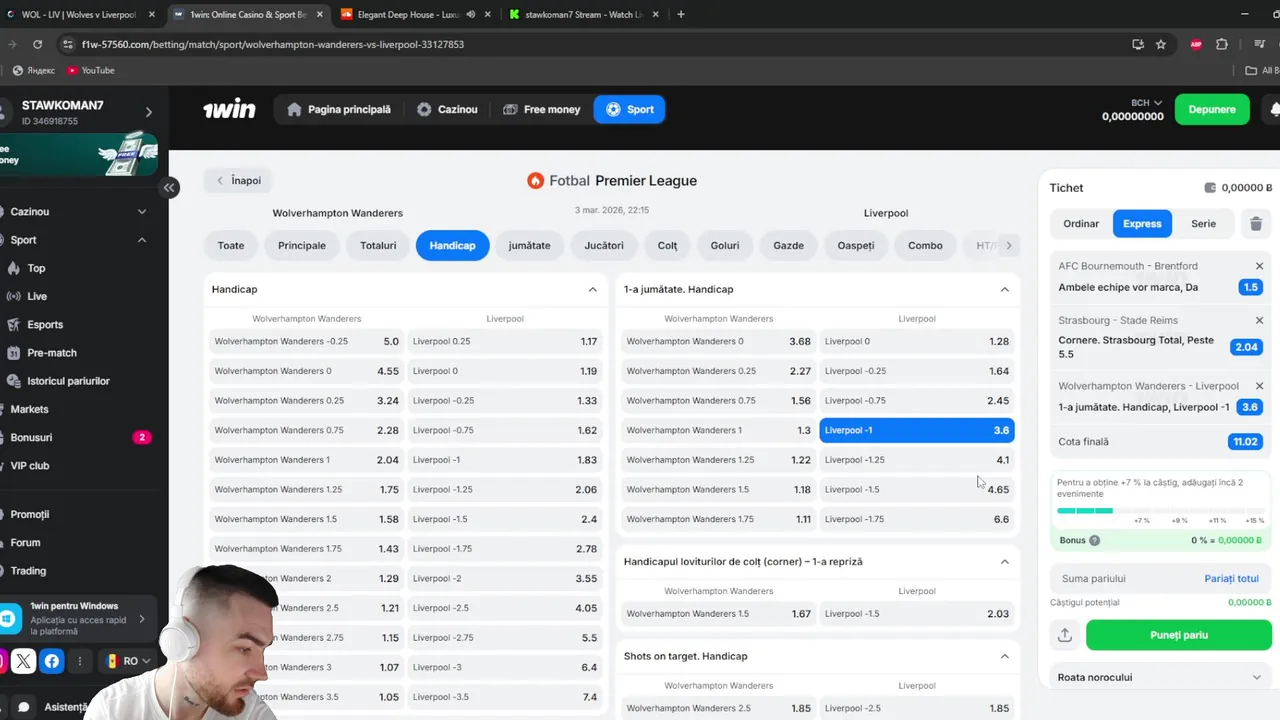This screenshot has height=720, width=1280.
Task: Select Ordinar bet type
Action: click(x=1081, y=224)
